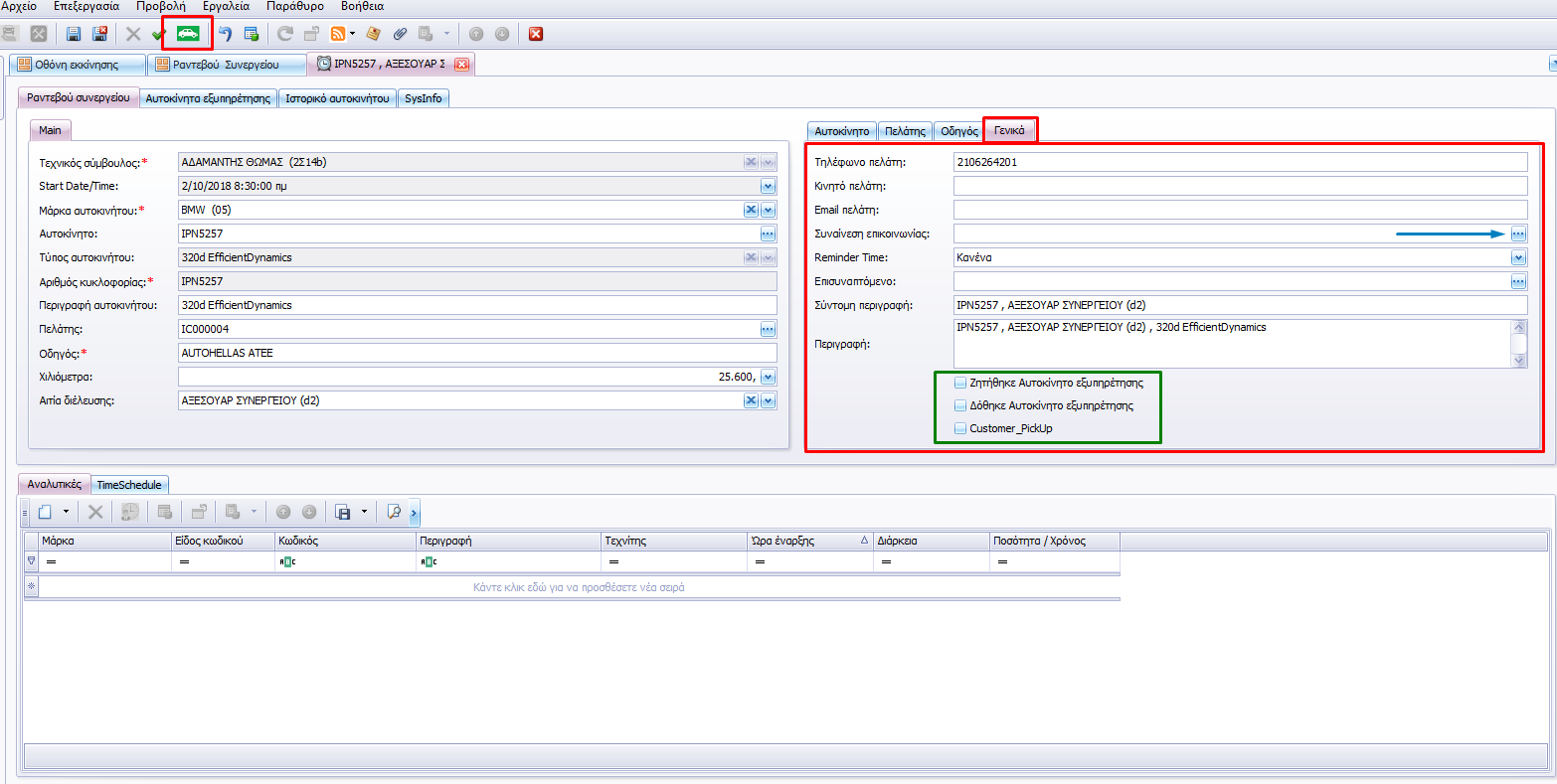
Task: Tick the Δόθηκε Αυτοκίνητο εξυπηρέτησης checkbox
Action: (960, 405)
